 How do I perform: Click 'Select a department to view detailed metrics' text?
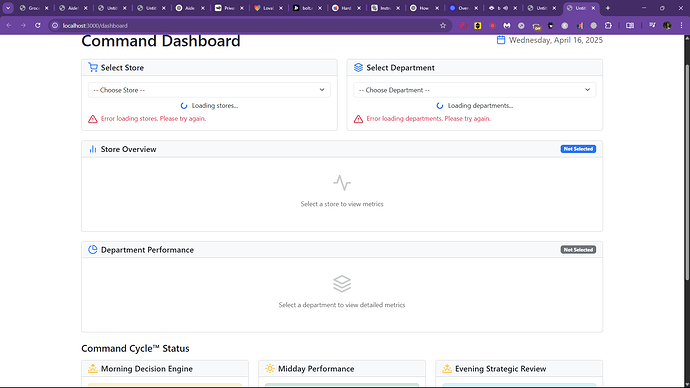(x=342, y=305)
